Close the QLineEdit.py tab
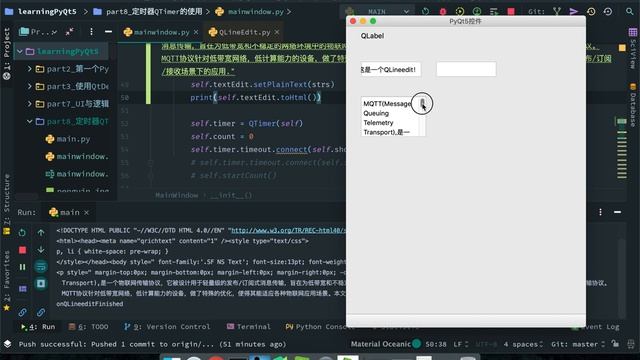 [x=277, y=32]
